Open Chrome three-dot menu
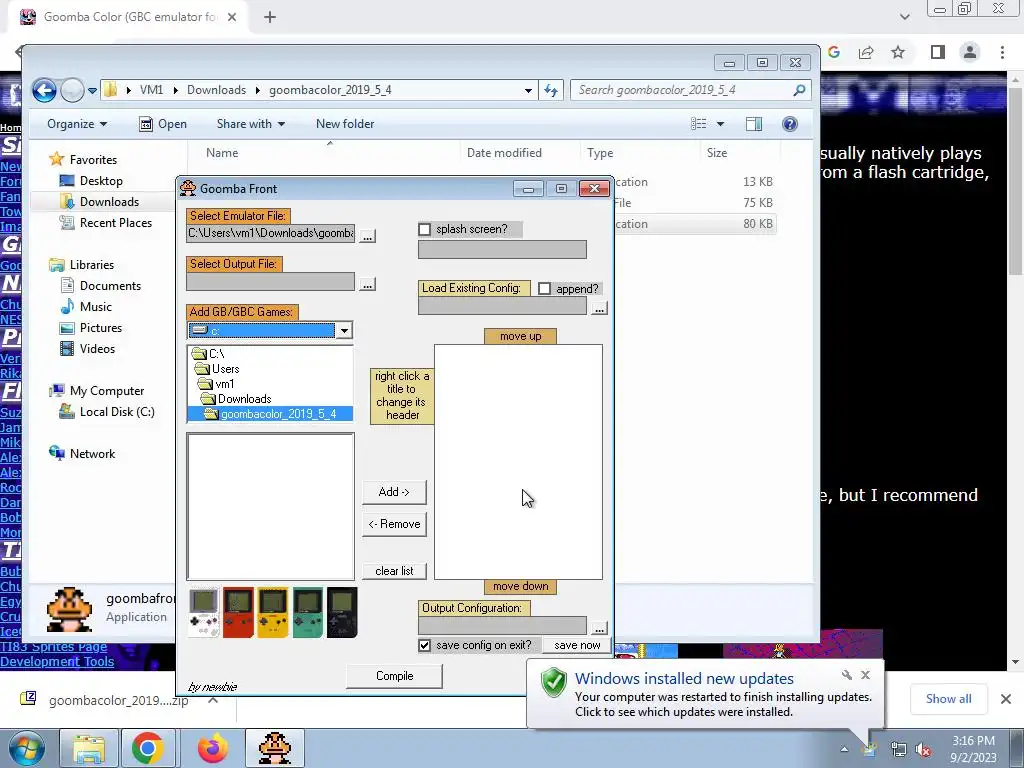This screenshot has height=768, width=1024. [x=1002, y=52]
